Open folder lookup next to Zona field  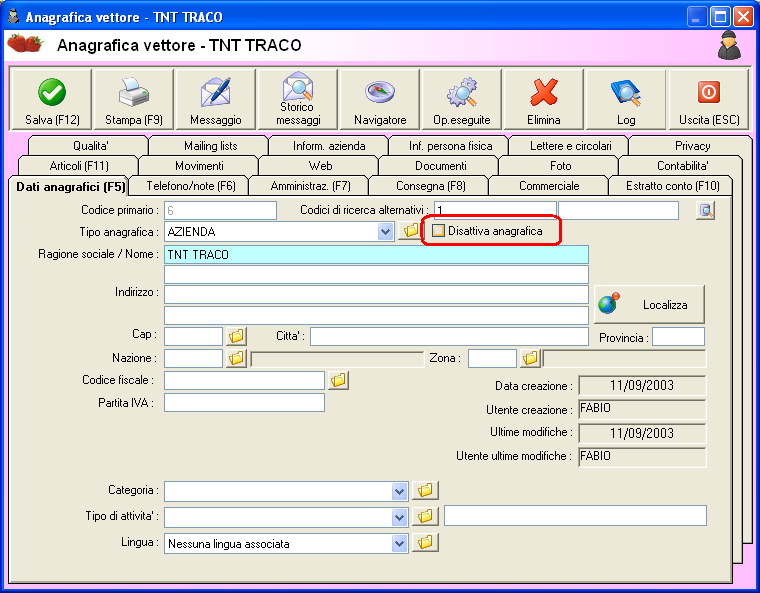[x=530, y=358]
